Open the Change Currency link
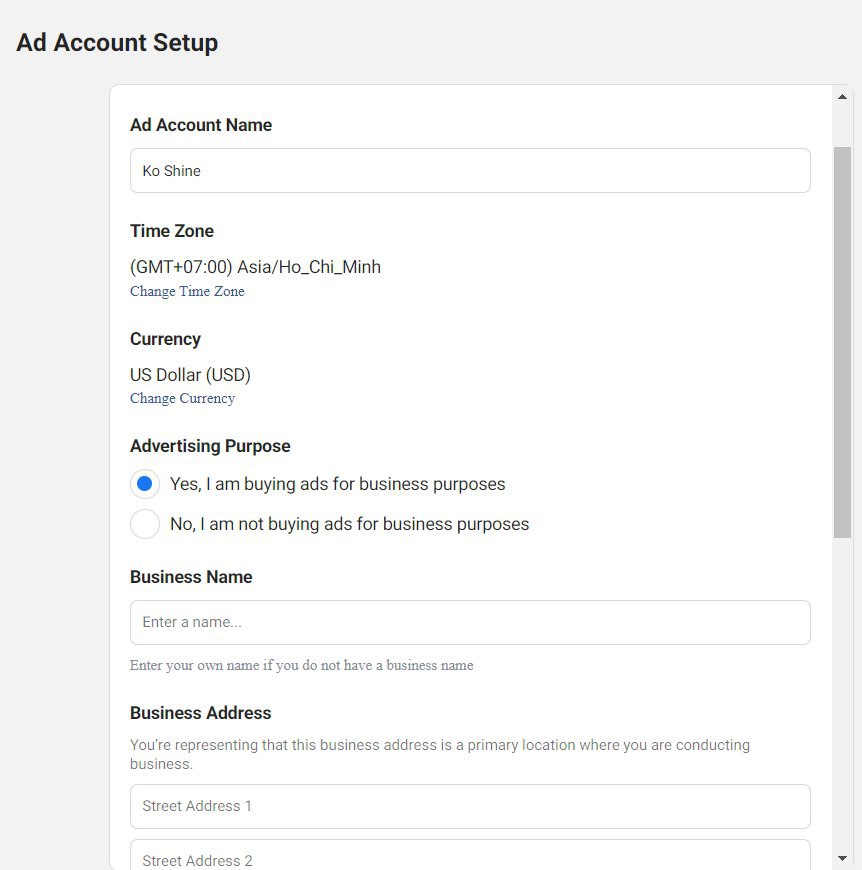The width and height of the screenshot is (862, 870). (182, 398)
